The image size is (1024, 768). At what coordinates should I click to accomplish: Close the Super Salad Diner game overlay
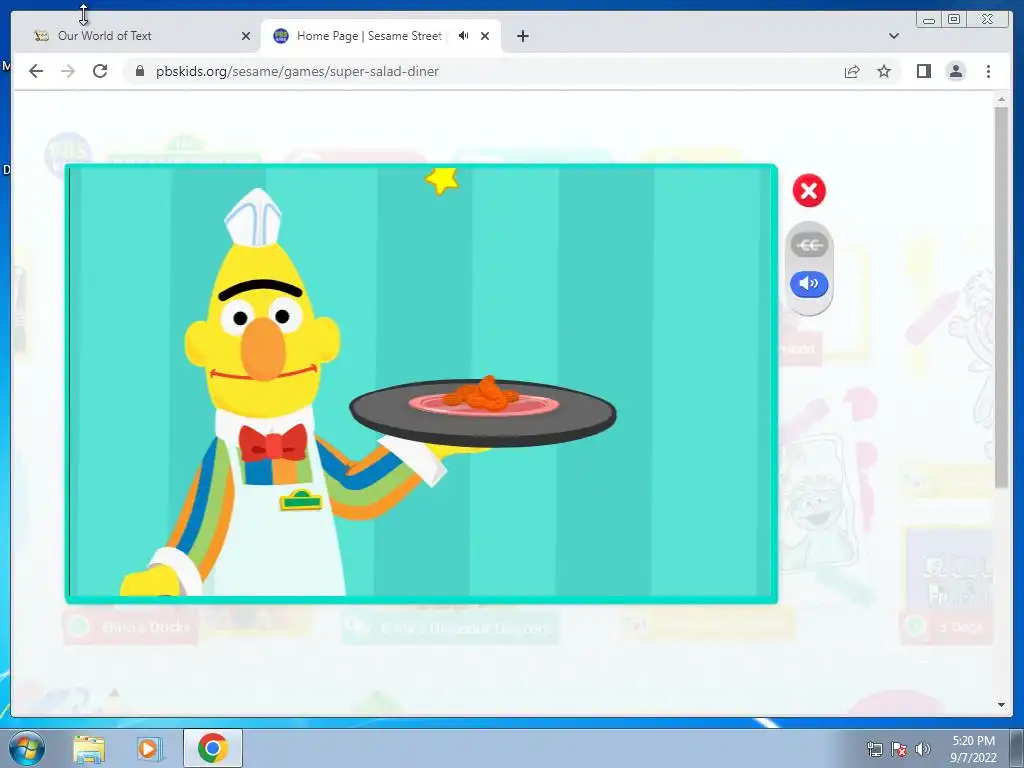tap(808, 191)
